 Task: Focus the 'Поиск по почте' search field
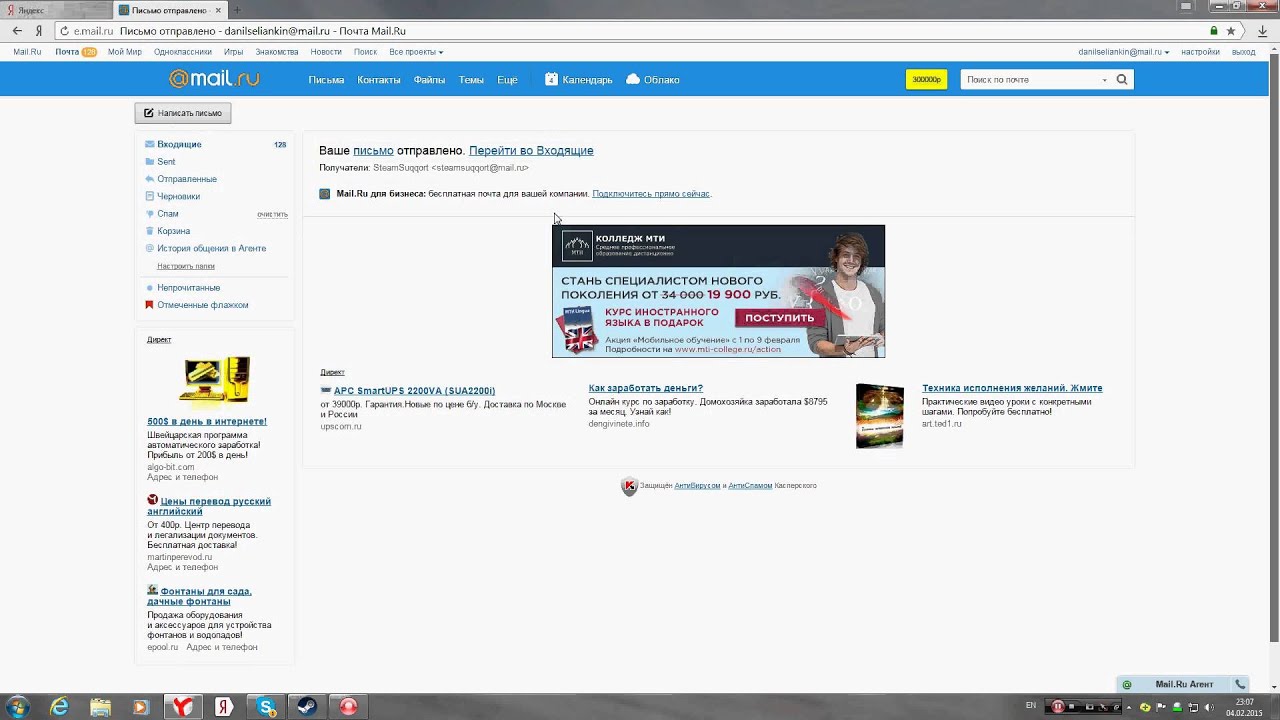click(1030, 79)
